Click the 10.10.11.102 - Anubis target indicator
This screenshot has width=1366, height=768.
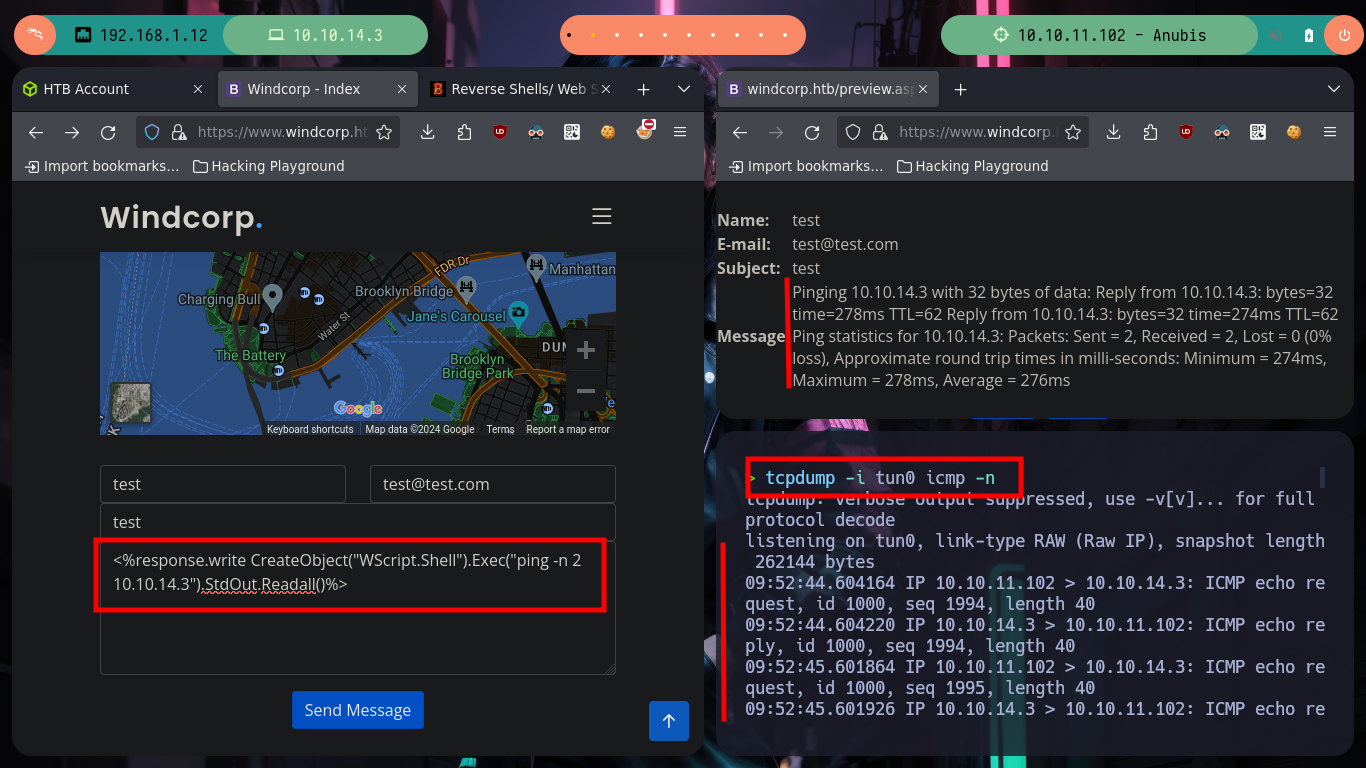(1099, 35)
